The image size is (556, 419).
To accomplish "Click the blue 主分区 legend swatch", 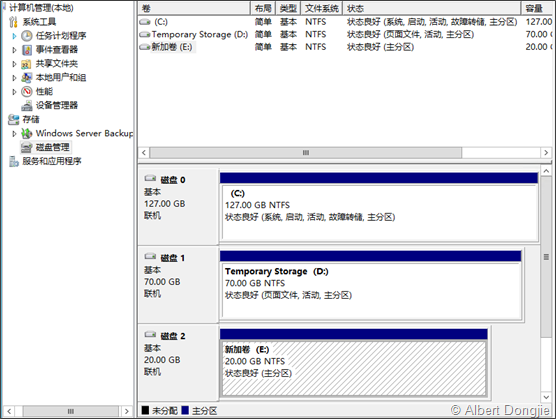I will click(185, 410).
